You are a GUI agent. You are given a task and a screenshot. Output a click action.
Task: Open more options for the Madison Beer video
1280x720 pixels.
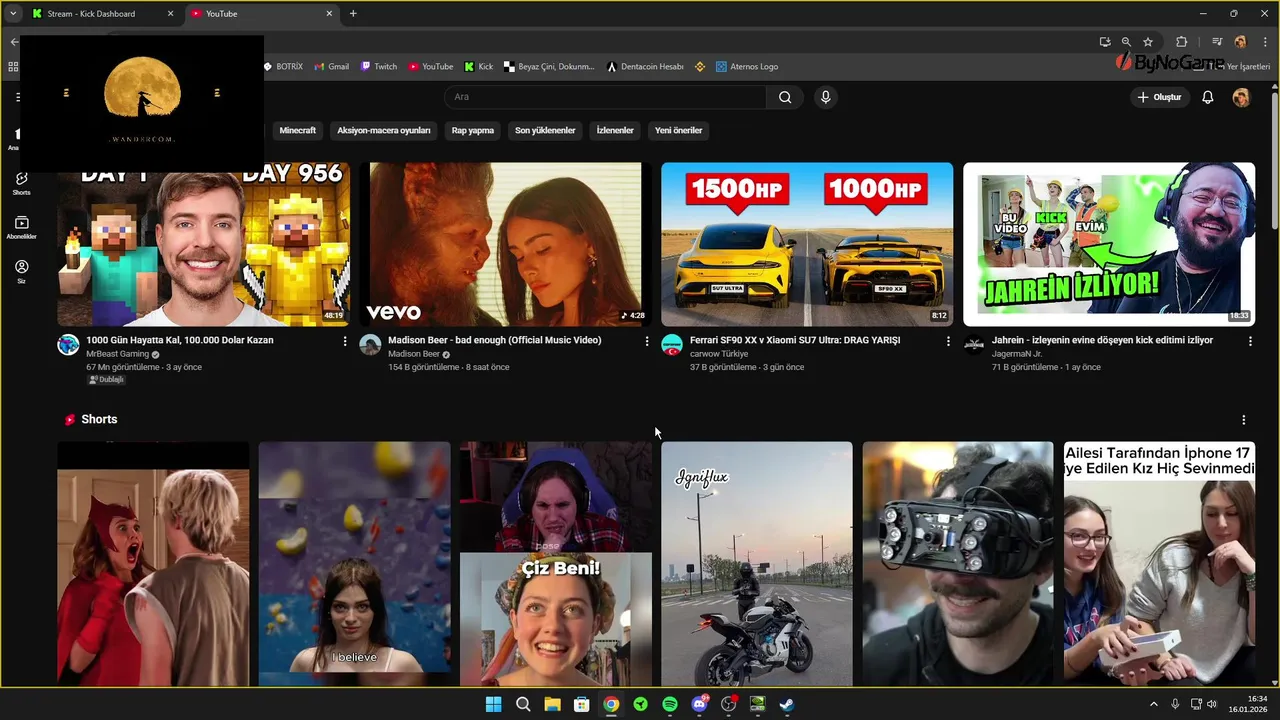click(647, 341)
